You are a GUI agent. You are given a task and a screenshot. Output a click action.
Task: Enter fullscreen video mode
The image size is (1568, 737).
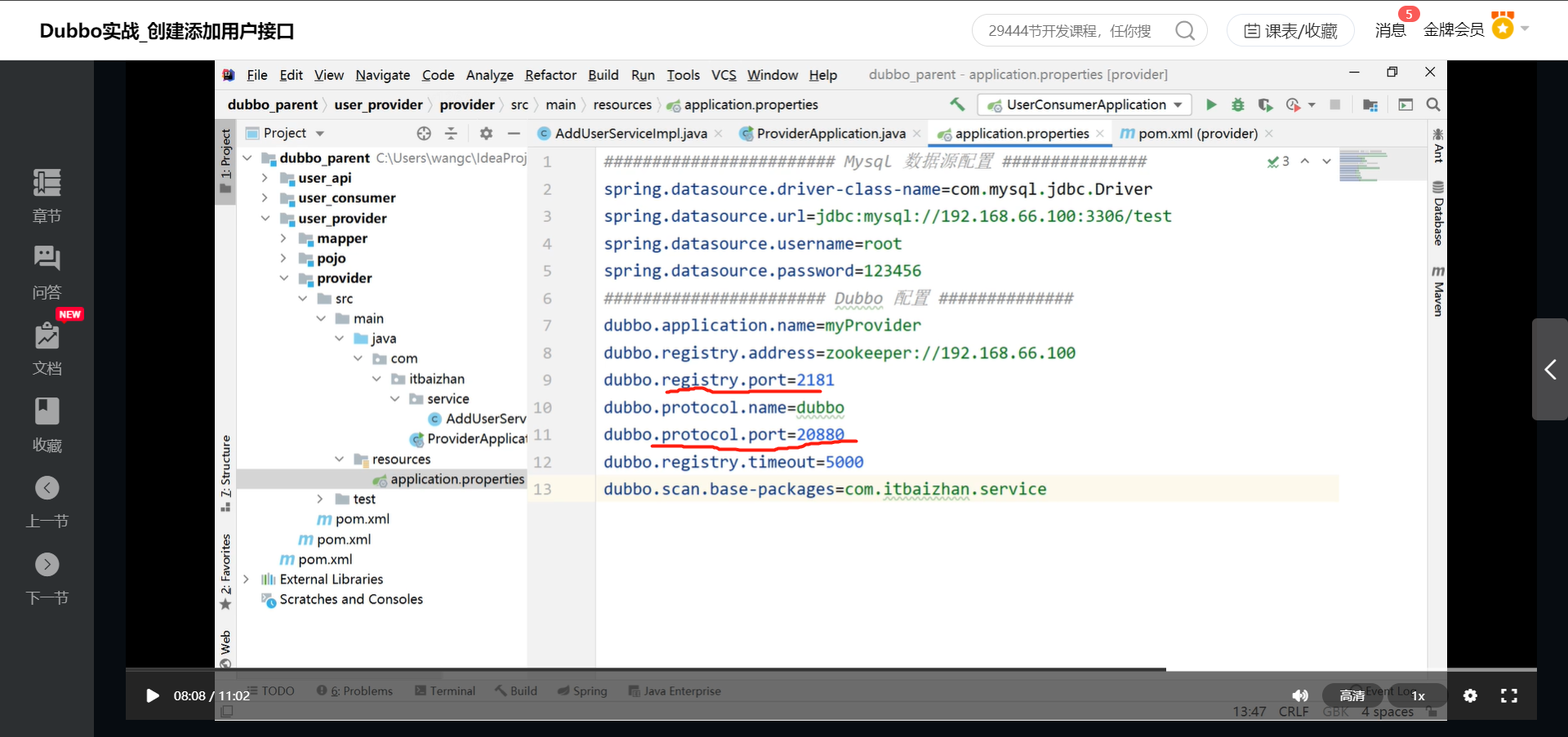1509,695
